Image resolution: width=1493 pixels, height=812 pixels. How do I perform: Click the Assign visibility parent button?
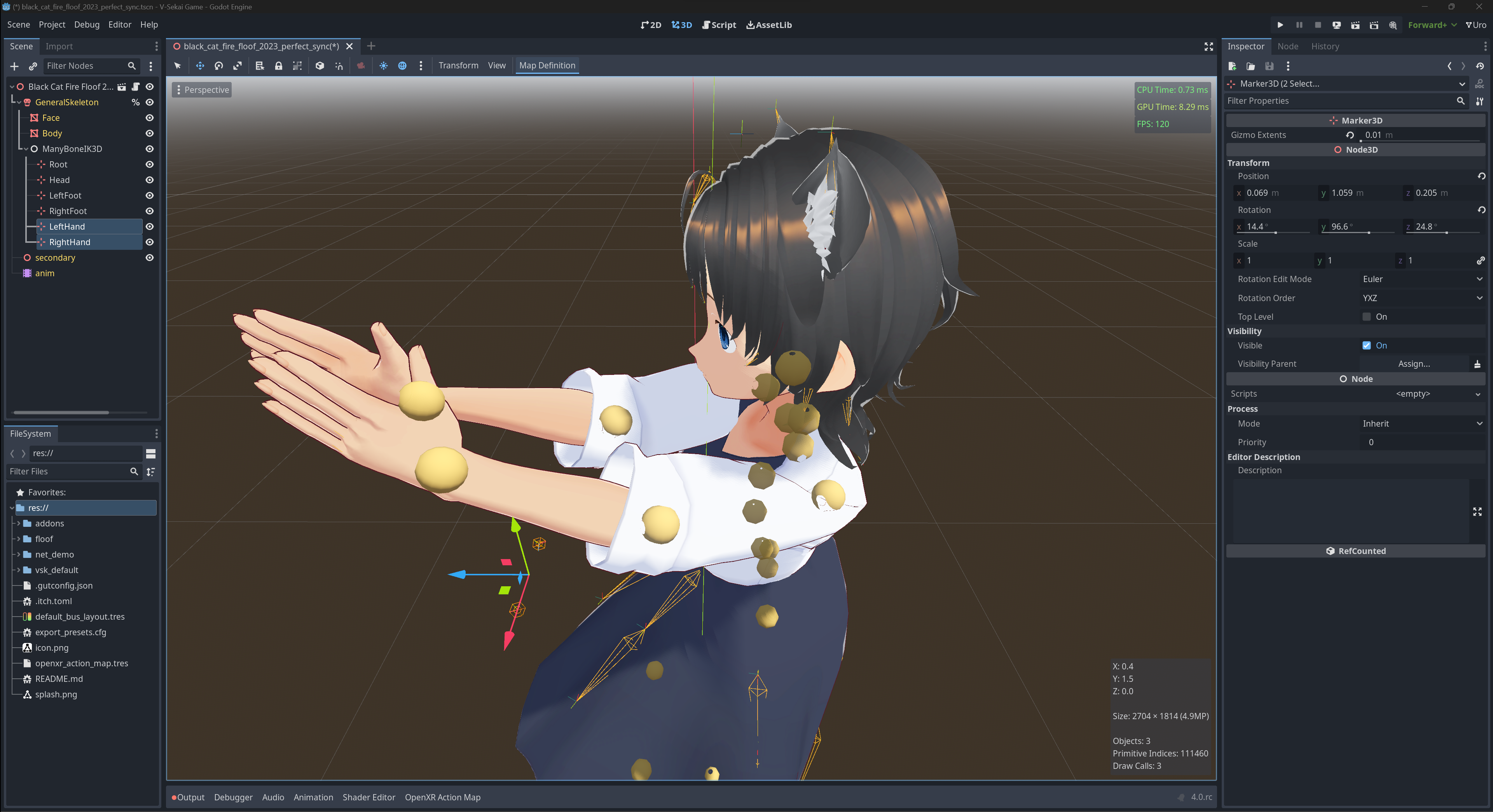pos(1414,364)
